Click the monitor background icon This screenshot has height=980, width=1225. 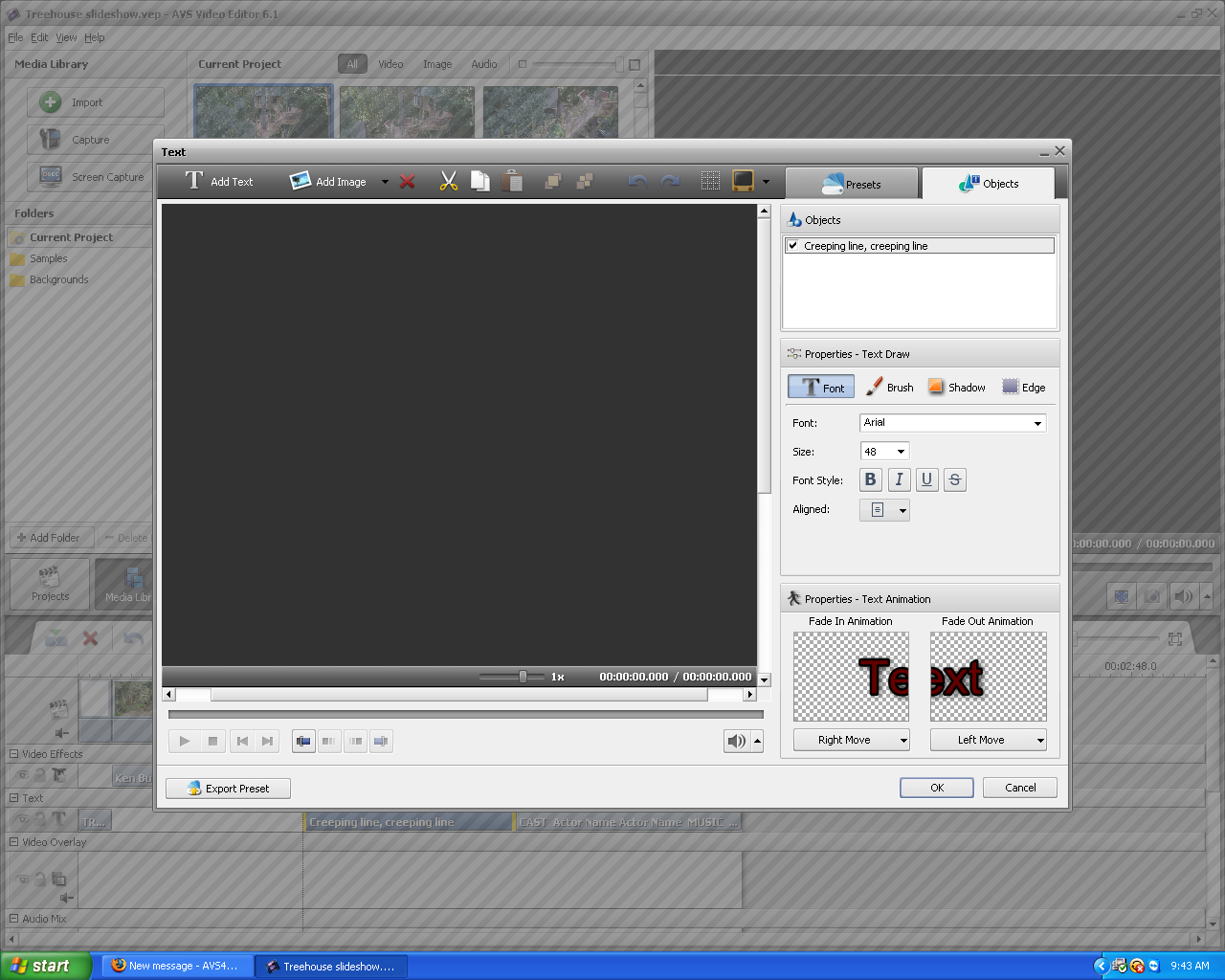[743, 181]
